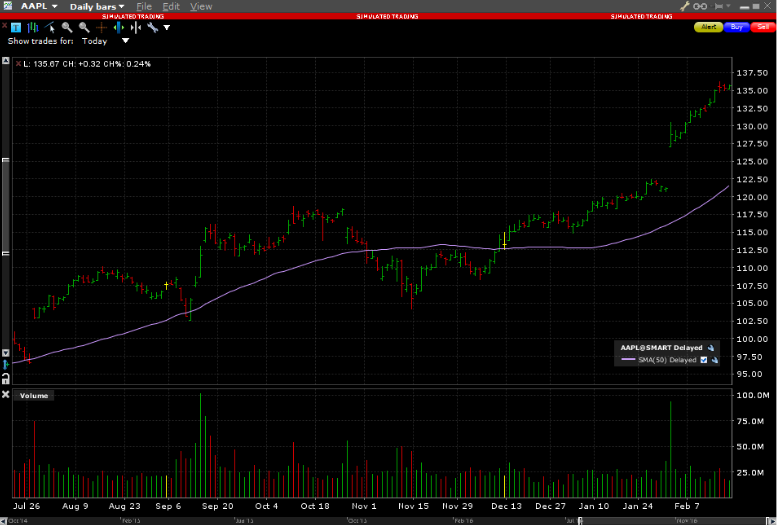This screenshot has width=777, height=525.
Task: Click the blue Buy button
Action: (736, 27)
